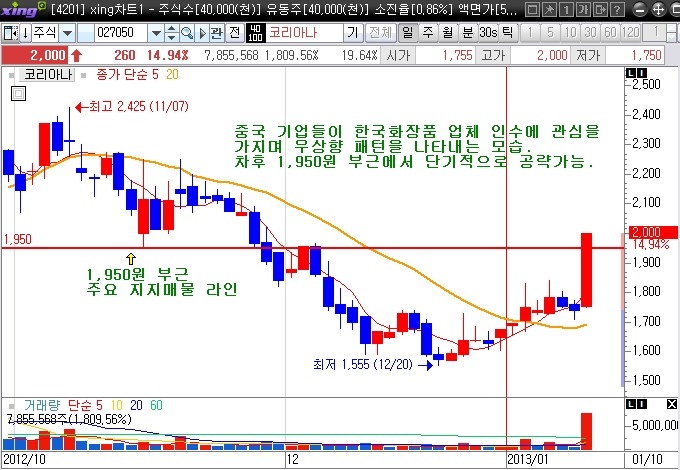
Task: Click the volume panel LI scale icon
Action: [636, 405]
